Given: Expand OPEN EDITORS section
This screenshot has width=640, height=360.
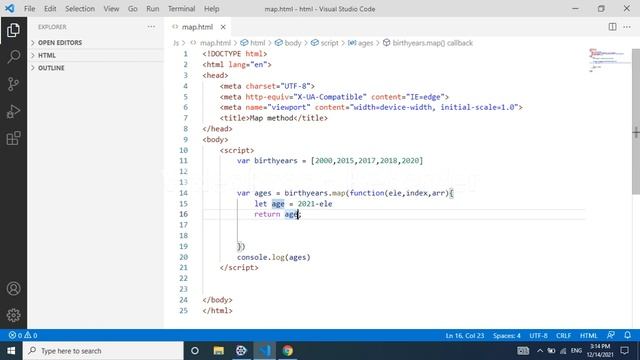Looking at the screenshot, I should (x=96, y=42).
